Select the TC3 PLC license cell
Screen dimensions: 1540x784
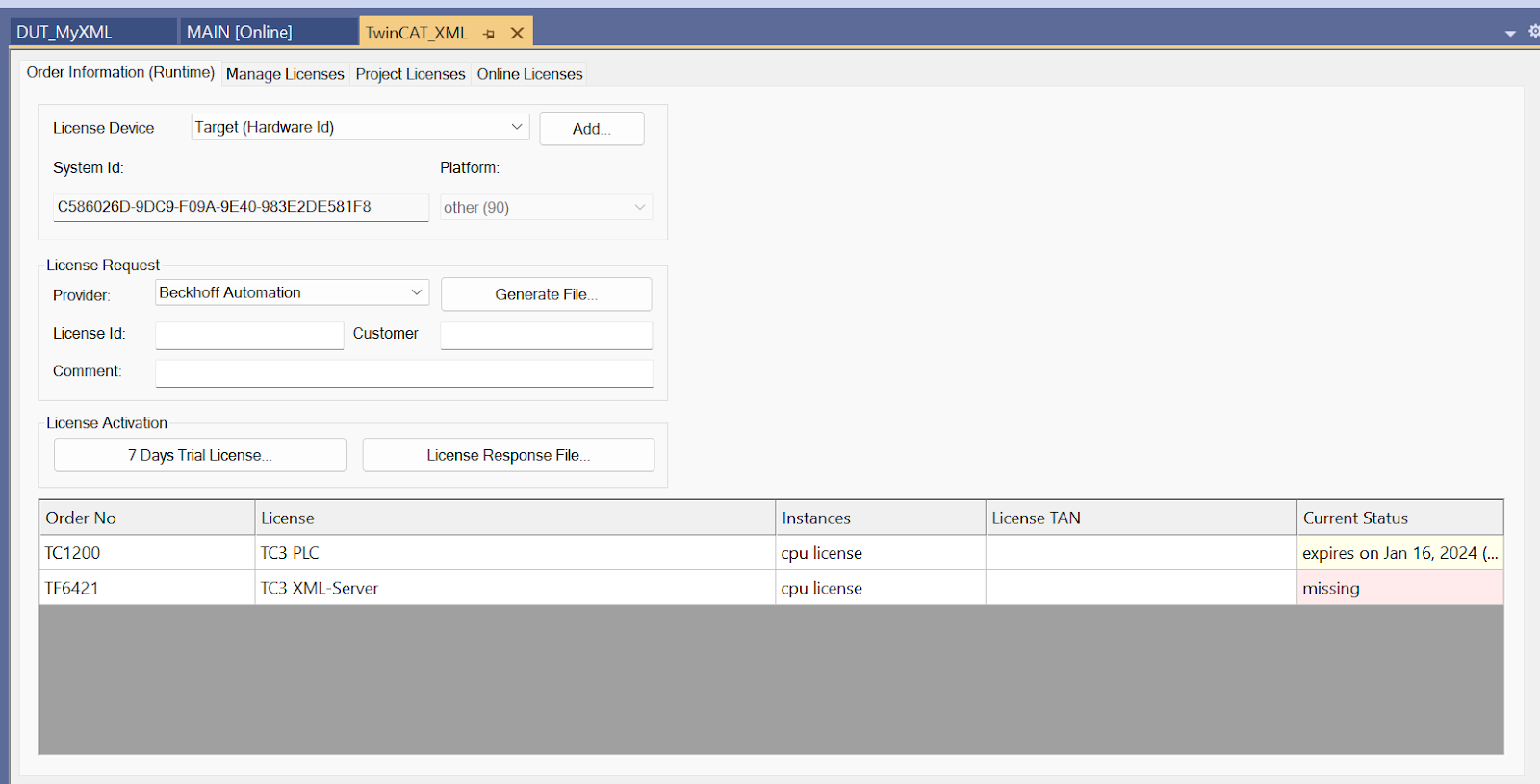(515, 553)
